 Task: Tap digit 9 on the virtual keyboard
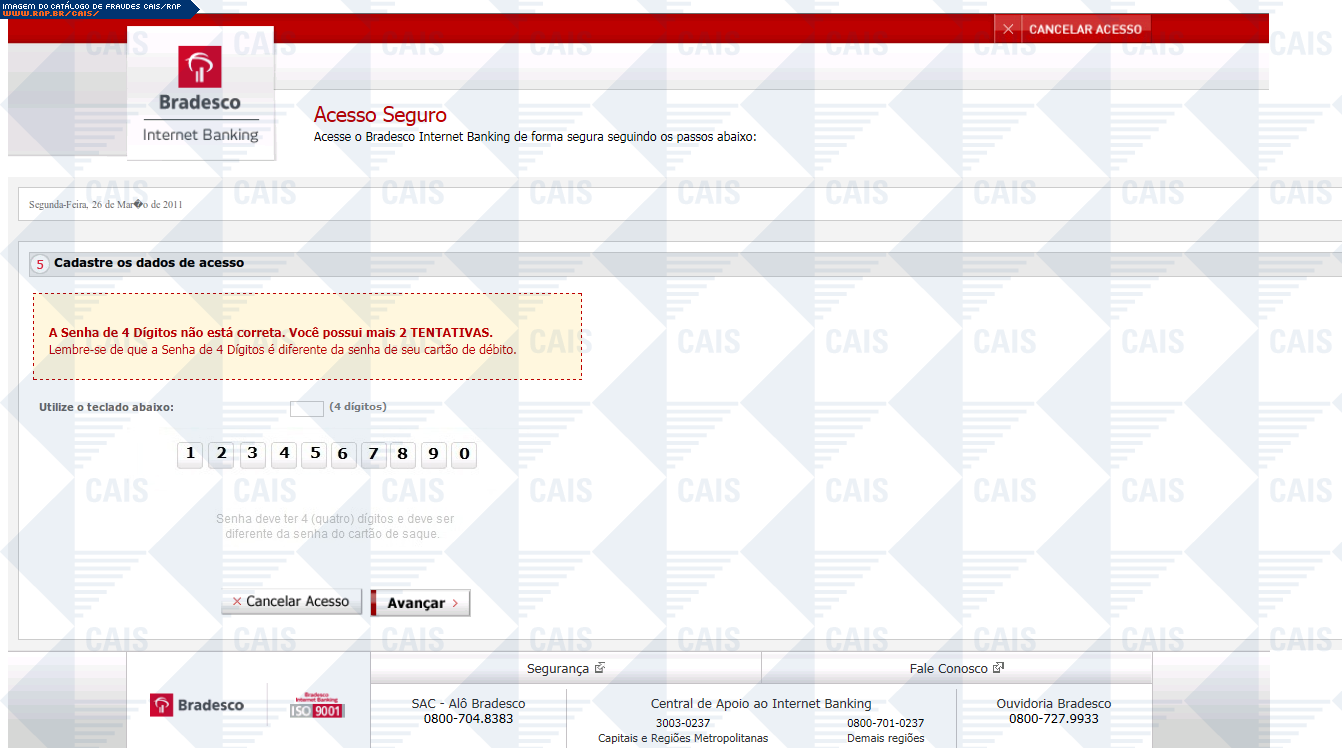pyautogui.click(x=433, y=456)
